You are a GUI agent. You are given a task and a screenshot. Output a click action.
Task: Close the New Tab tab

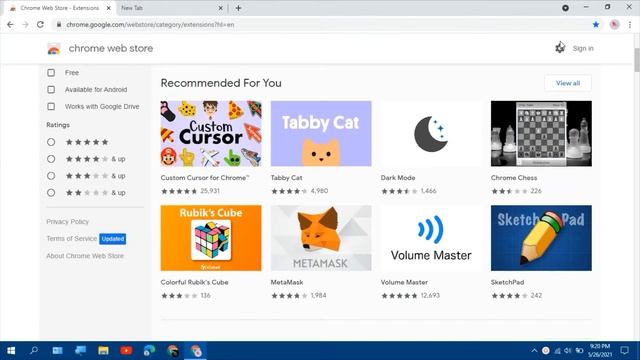pos(220,8)
